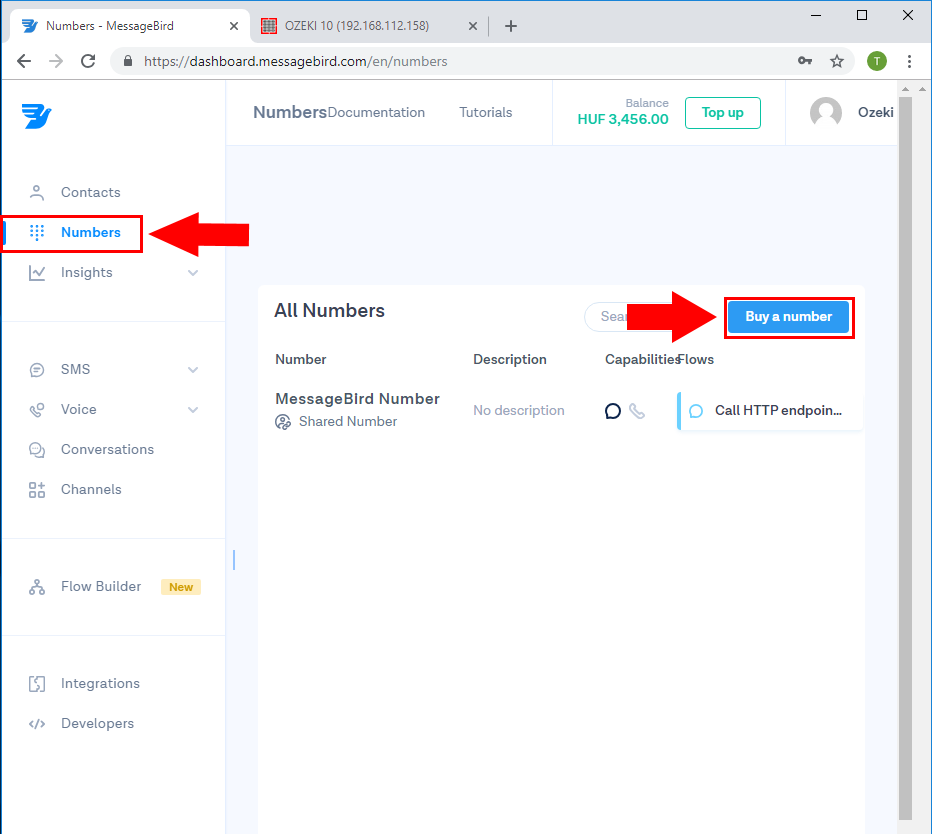
Task: Click the site lock padlock icon
Action: coord(128,61)
